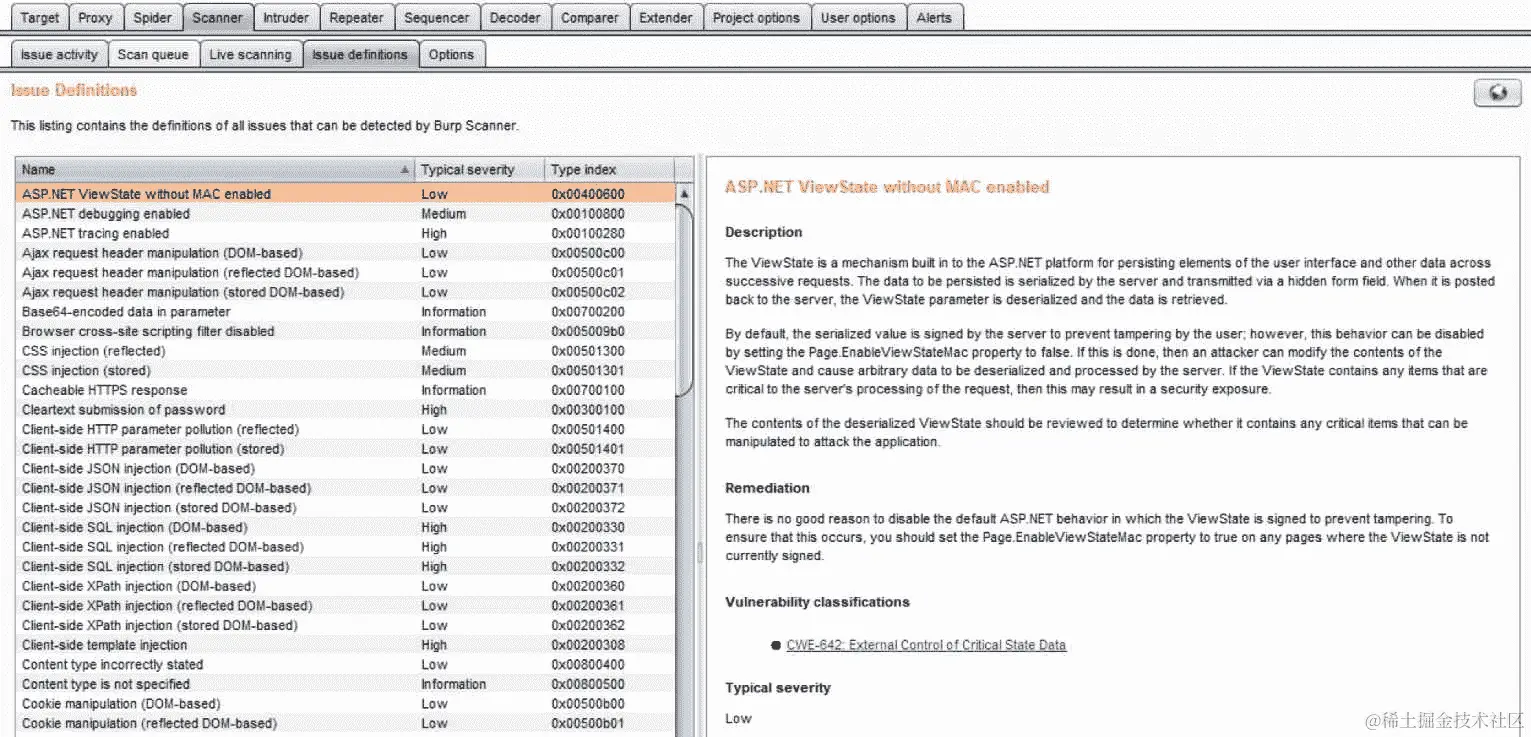Select Ajax request header manipulation (stored DOM-based)
This screenshot has height=737, width=1531.
[346, 292]
